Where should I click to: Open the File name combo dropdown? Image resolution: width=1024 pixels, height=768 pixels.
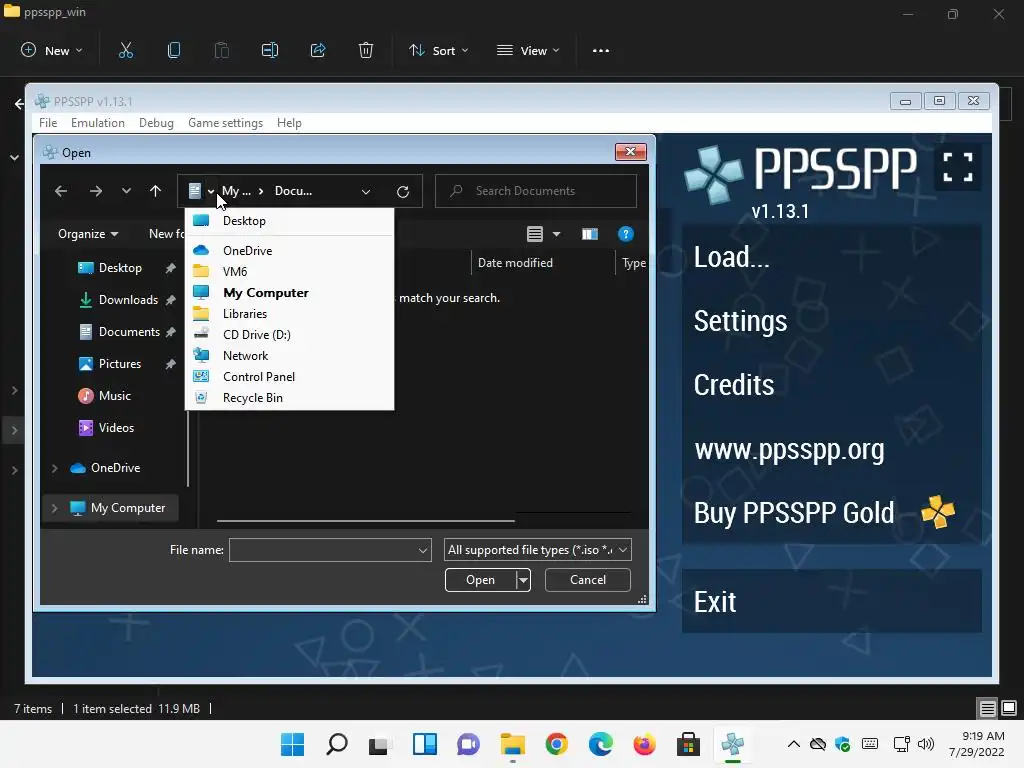click(x=423, y=551)
